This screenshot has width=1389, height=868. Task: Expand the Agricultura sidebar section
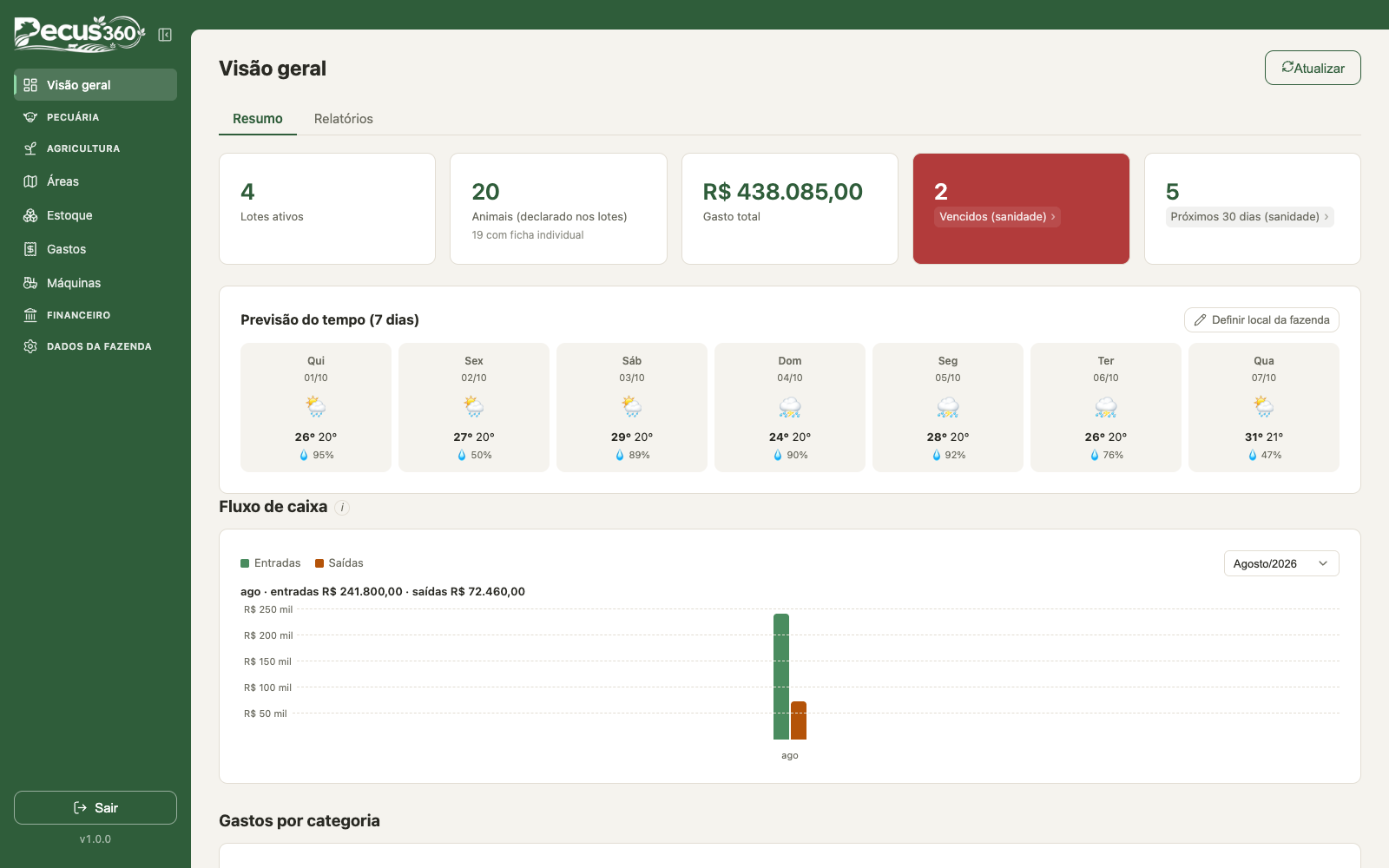tap(95, 148)
